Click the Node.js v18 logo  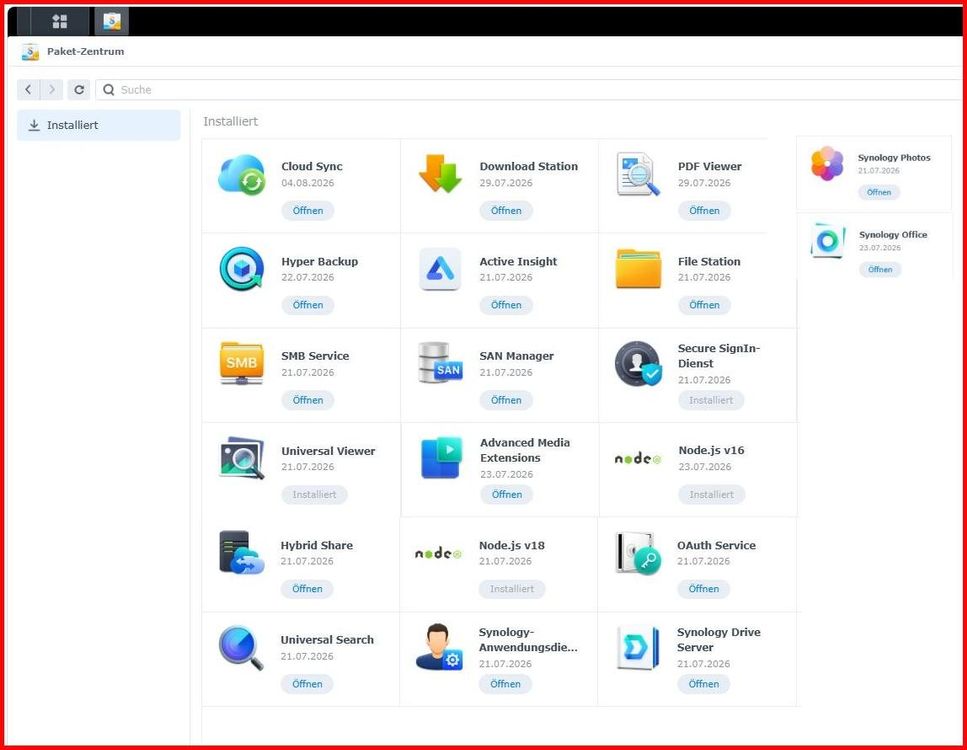[x=438, y=553]
